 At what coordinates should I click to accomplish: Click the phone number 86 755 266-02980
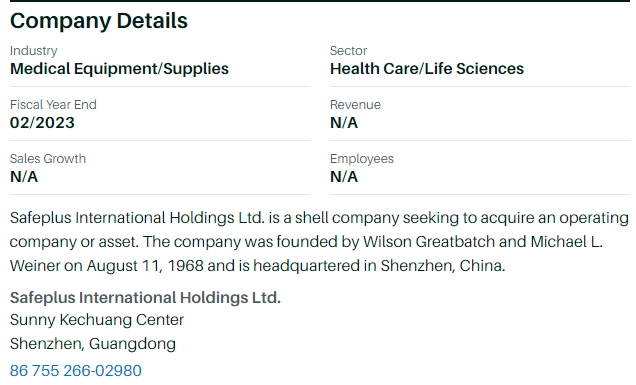pyautogui.click(x=75, y=370)
